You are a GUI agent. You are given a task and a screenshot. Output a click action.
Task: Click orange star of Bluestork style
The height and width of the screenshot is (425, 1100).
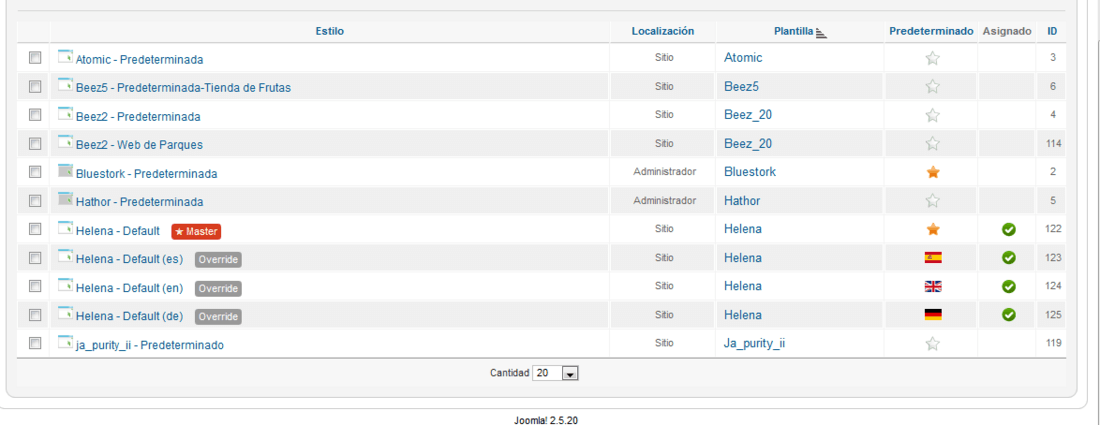tap(932, 173)
